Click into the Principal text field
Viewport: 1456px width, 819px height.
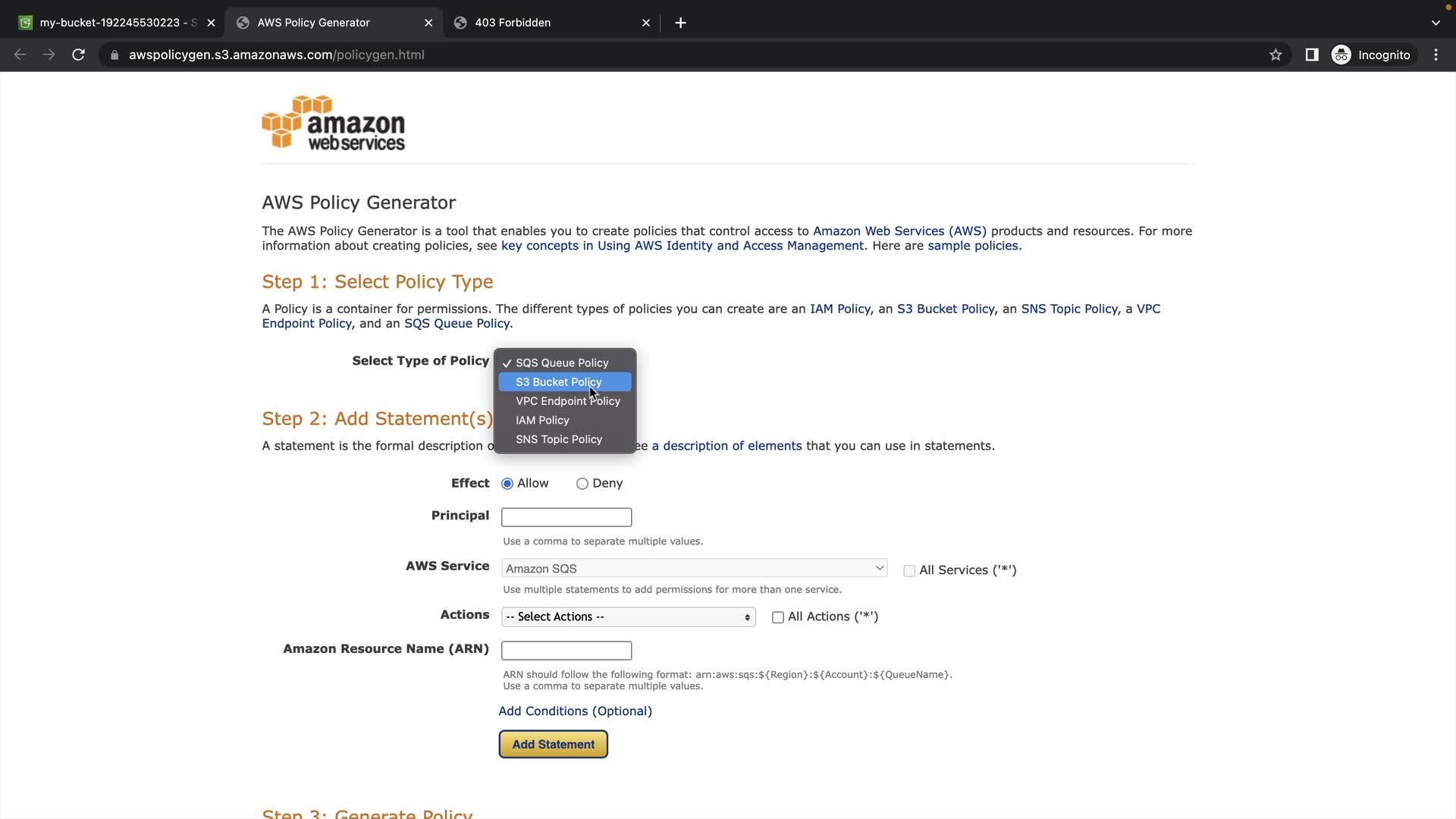click(x=566, y=517)
